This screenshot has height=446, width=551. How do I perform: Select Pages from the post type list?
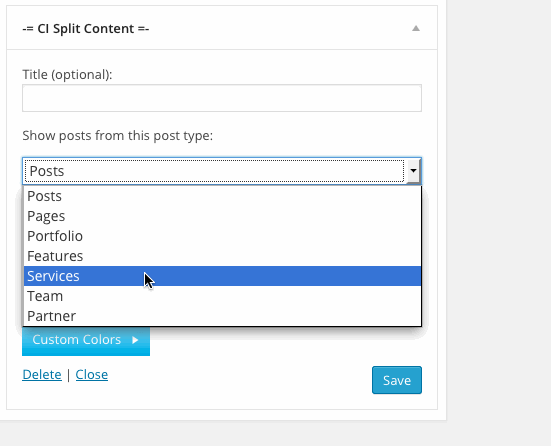(x=222, y=216)
